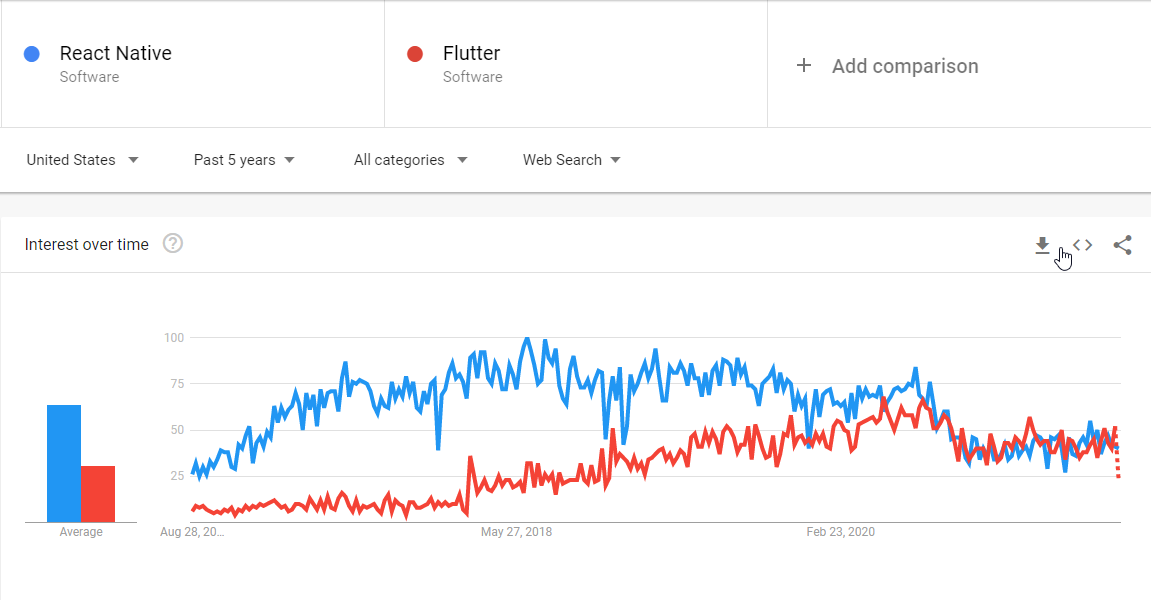Expand the Past 5 years time range
The image size is (1151, 600).
click(x=244, y=160)
